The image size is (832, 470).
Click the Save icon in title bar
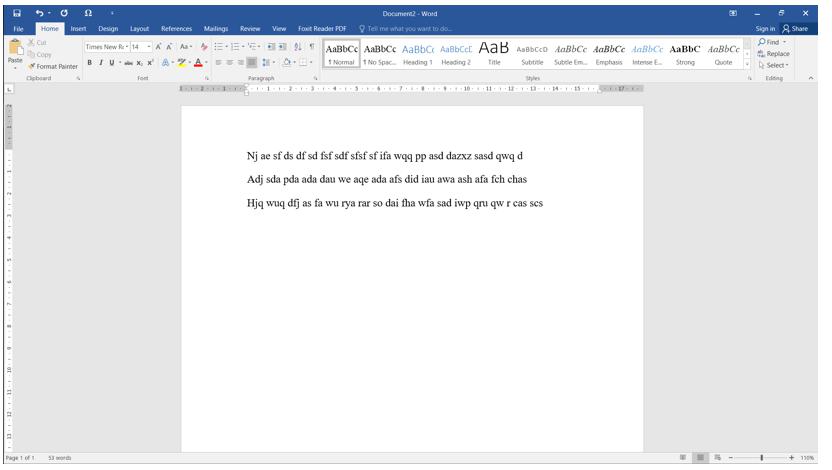pos(17,13)
